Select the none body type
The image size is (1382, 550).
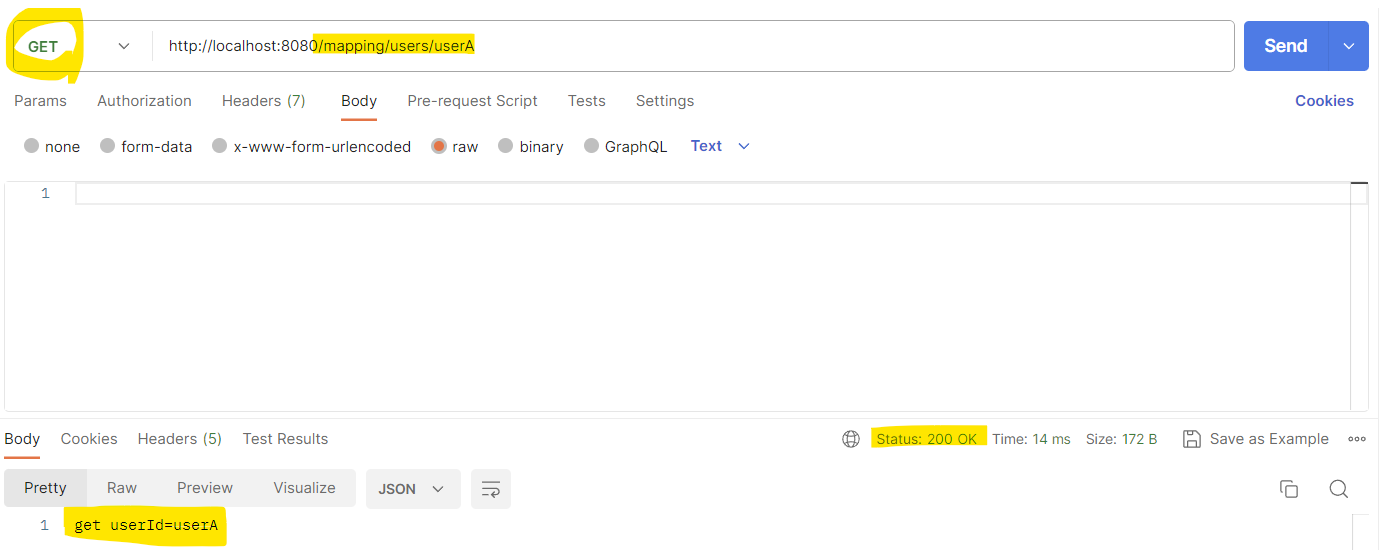tap(52, 146)
